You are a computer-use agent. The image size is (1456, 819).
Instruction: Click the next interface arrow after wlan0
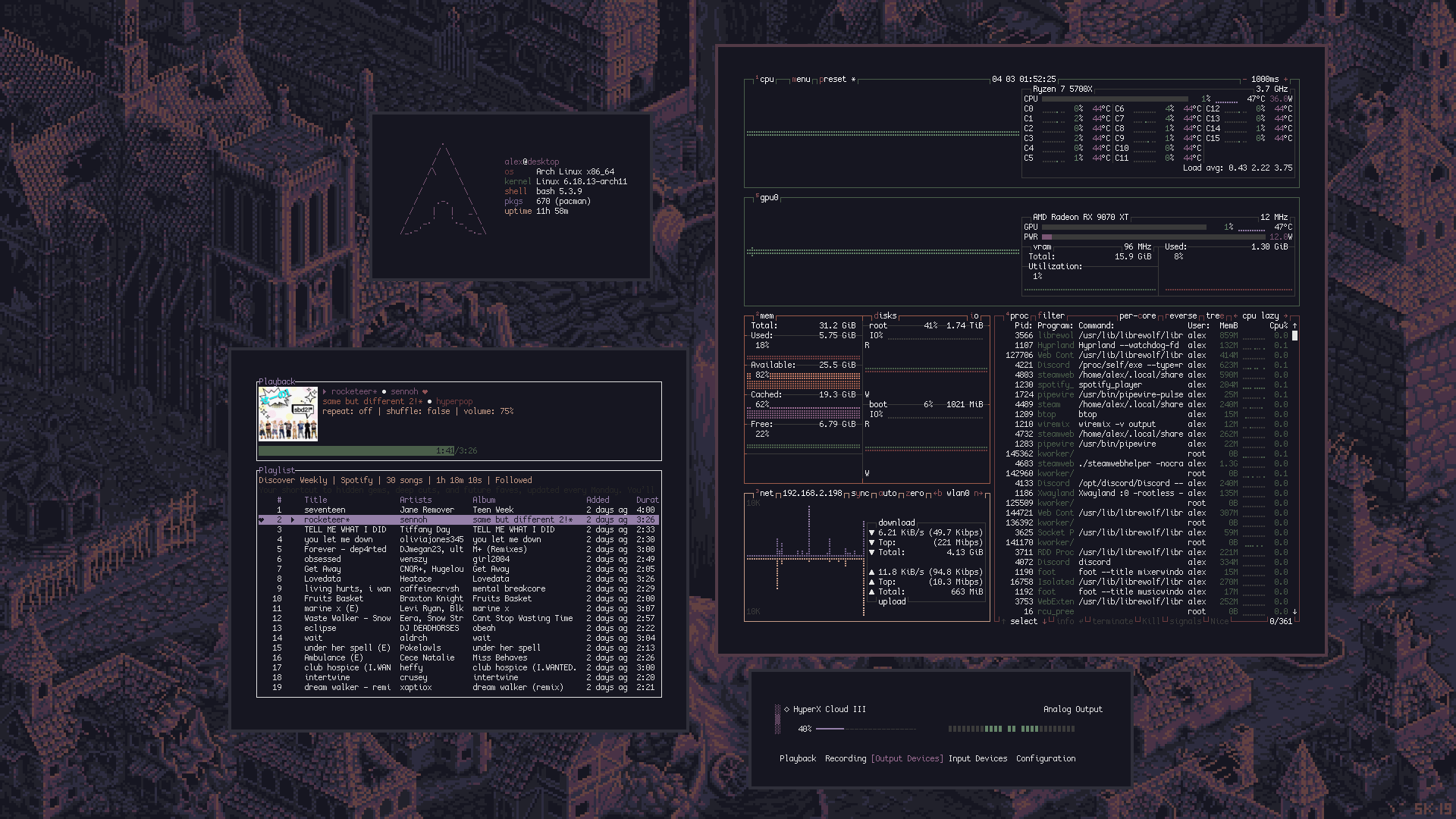pyautogui.click(x=978, y=494)
